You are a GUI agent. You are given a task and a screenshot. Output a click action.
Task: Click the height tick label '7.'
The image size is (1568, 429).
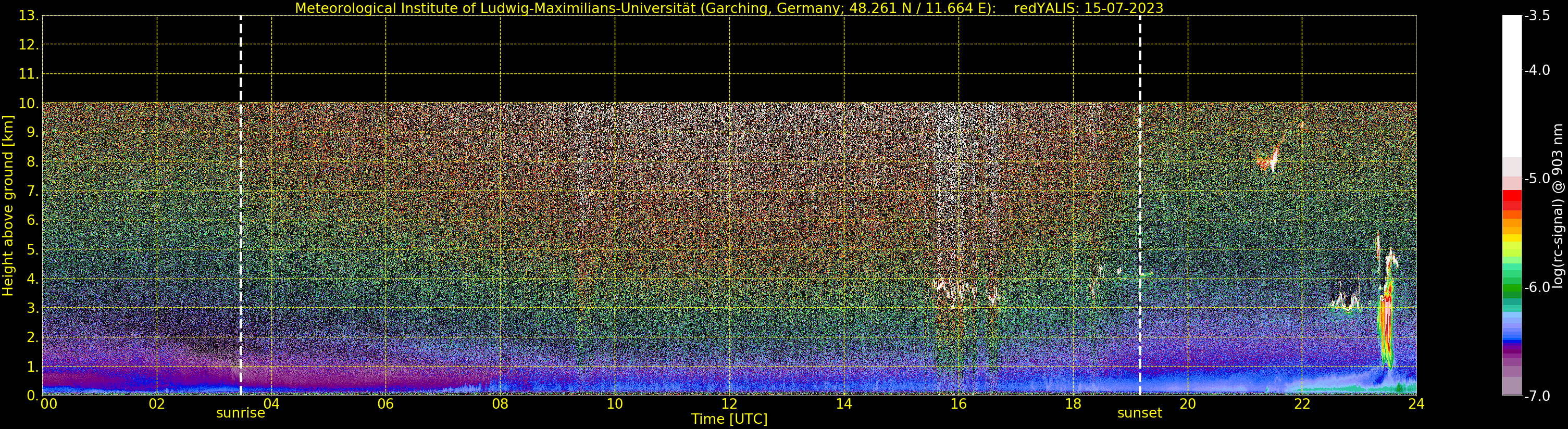pos(32,191)
